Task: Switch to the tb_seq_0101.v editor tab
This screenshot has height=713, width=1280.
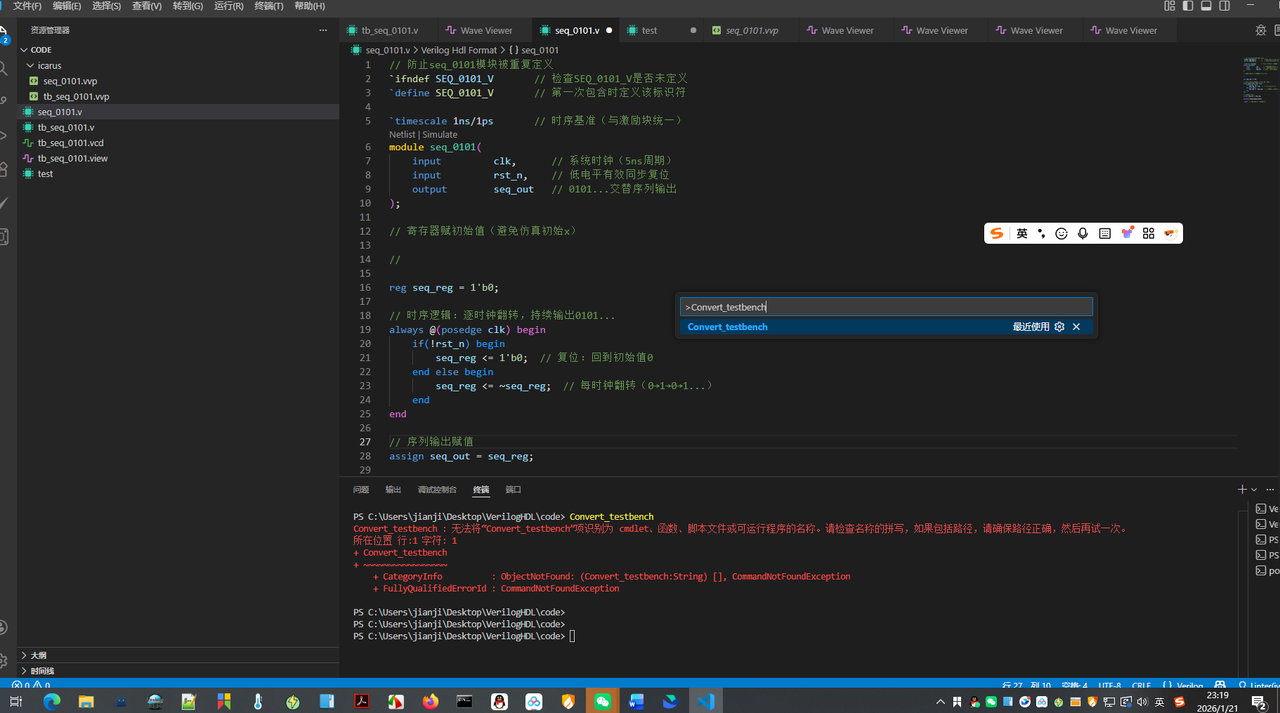Action: click(x=390, y=30)
